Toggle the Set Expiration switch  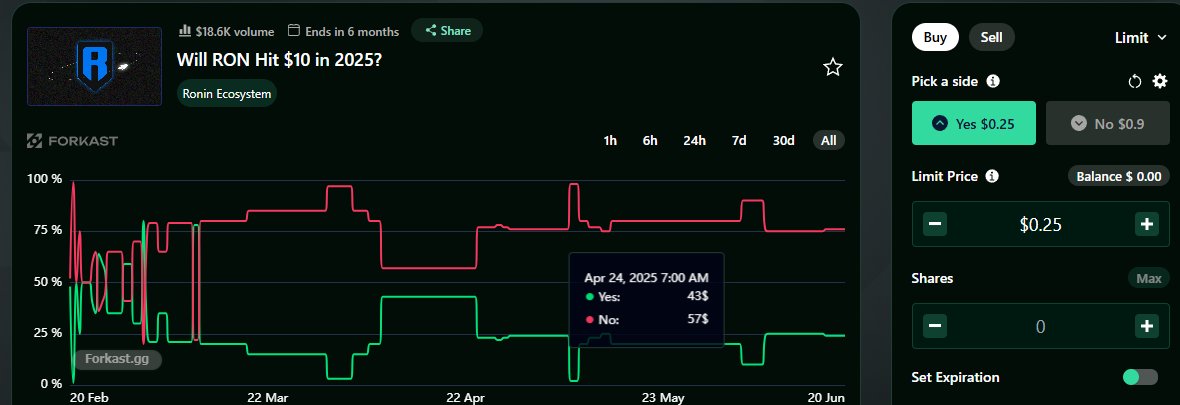pyautogui.click(x=1140, y=377)
